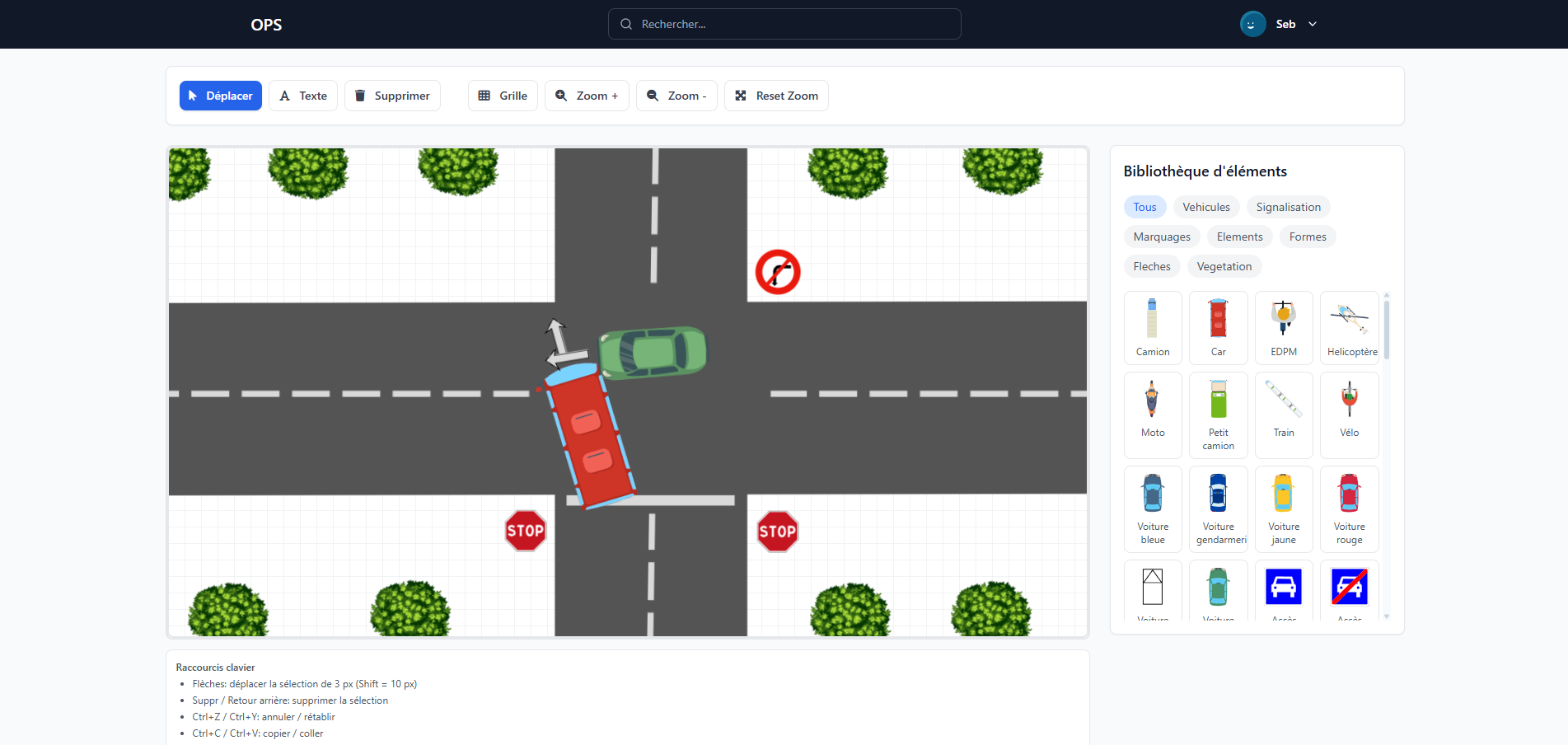The height and width of the screenshot is (745, 1568).
Task: Filter library by Signalisation category
Action: click(1288, 207)
